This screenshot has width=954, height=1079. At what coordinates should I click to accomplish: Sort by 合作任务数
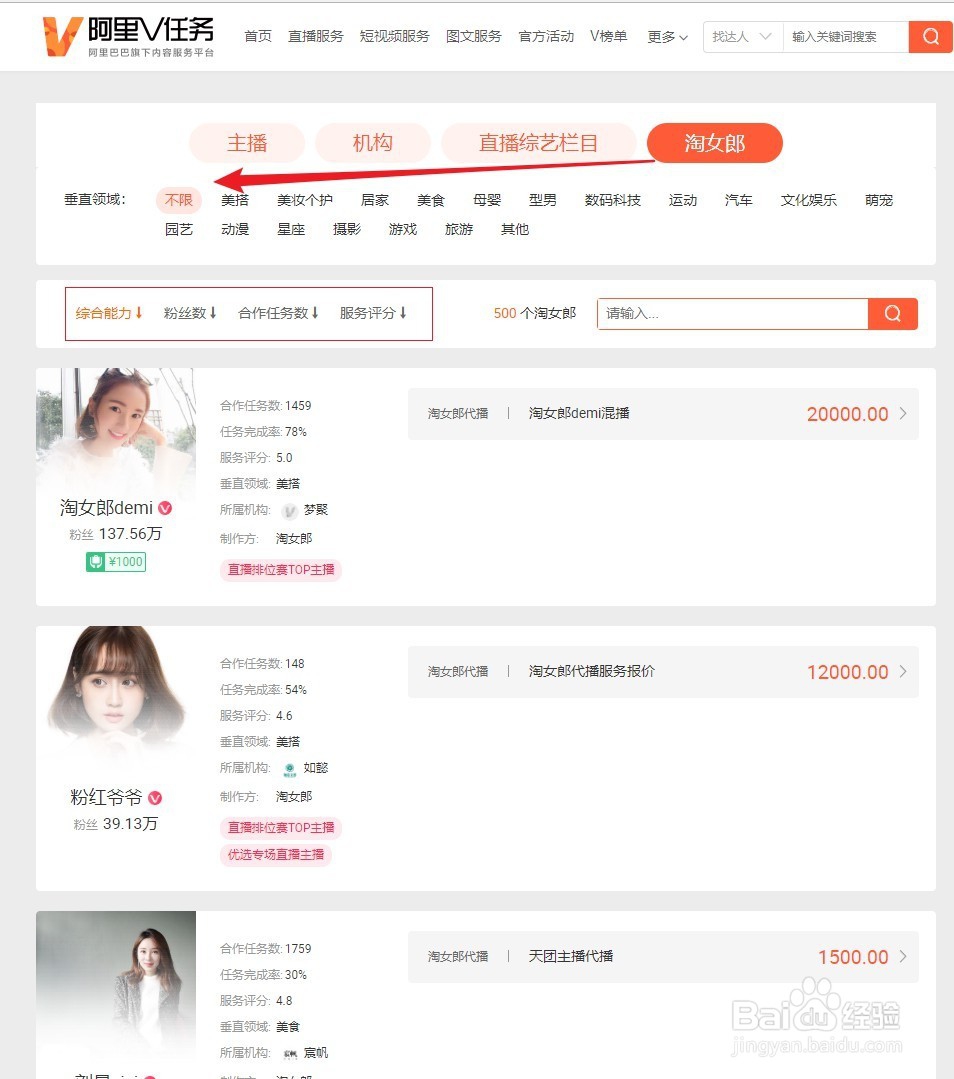[x=278, y=313]
